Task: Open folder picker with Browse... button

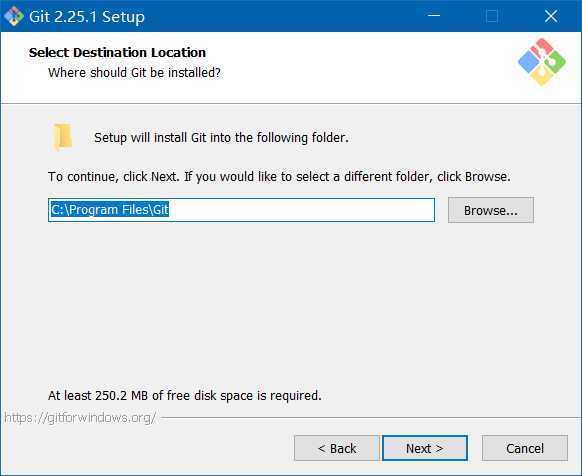Action: [x=491, y=210]
